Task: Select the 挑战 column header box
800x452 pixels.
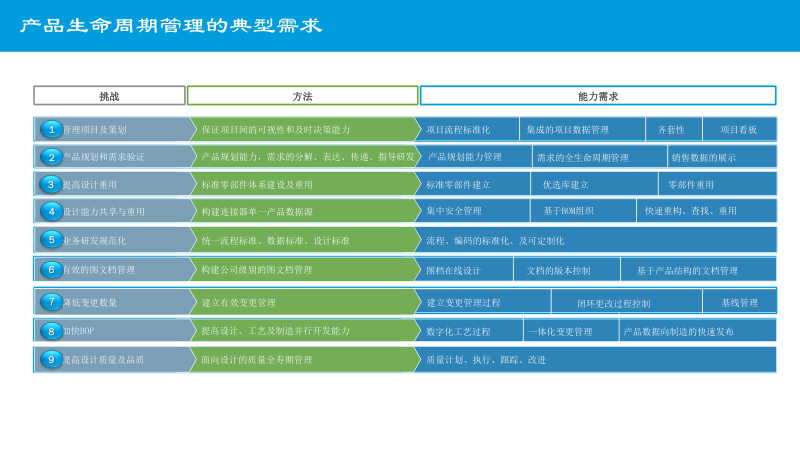Action: (x=109, y=96)
